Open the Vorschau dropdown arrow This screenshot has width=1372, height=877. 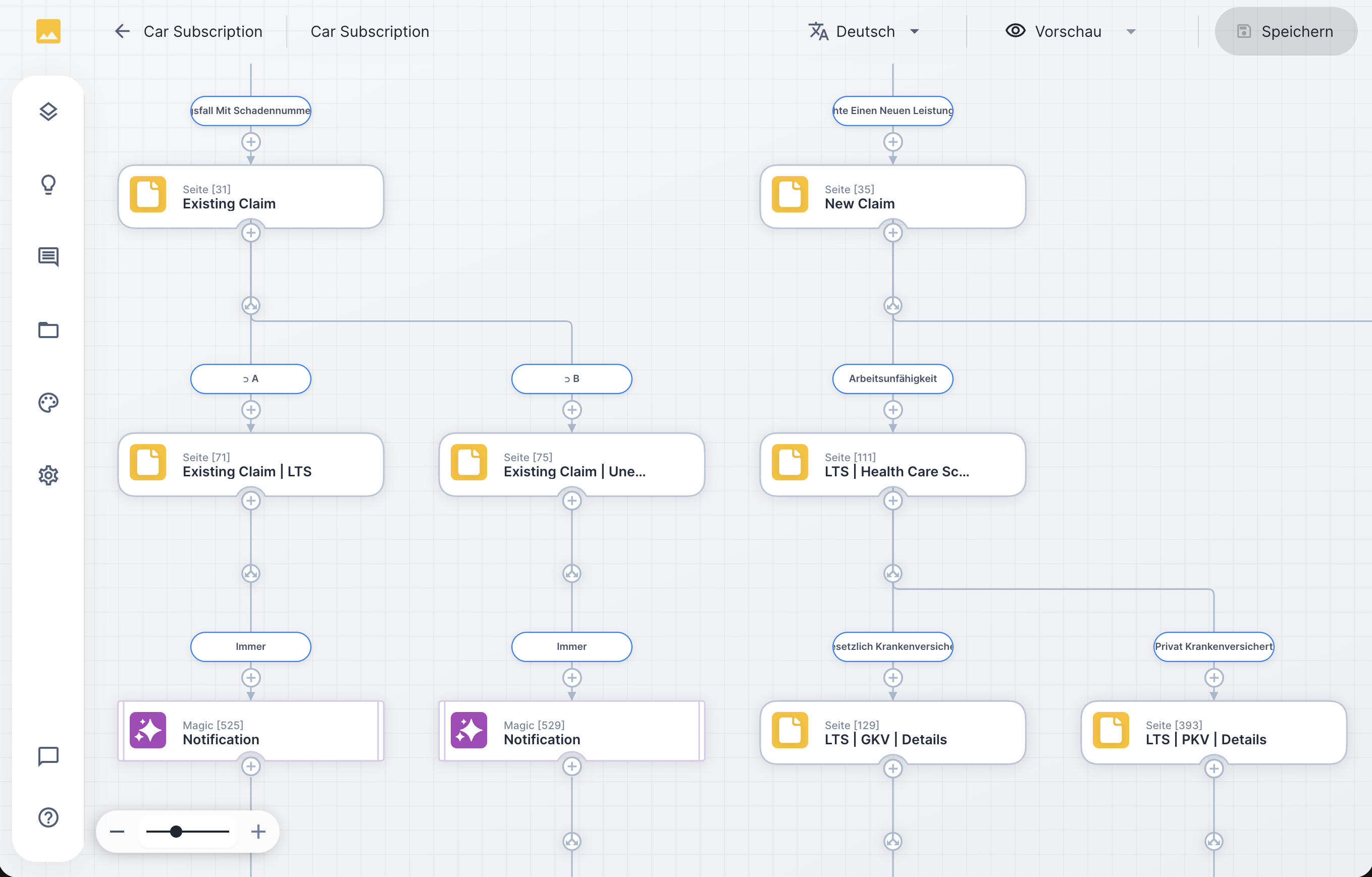pos(1131,32)
